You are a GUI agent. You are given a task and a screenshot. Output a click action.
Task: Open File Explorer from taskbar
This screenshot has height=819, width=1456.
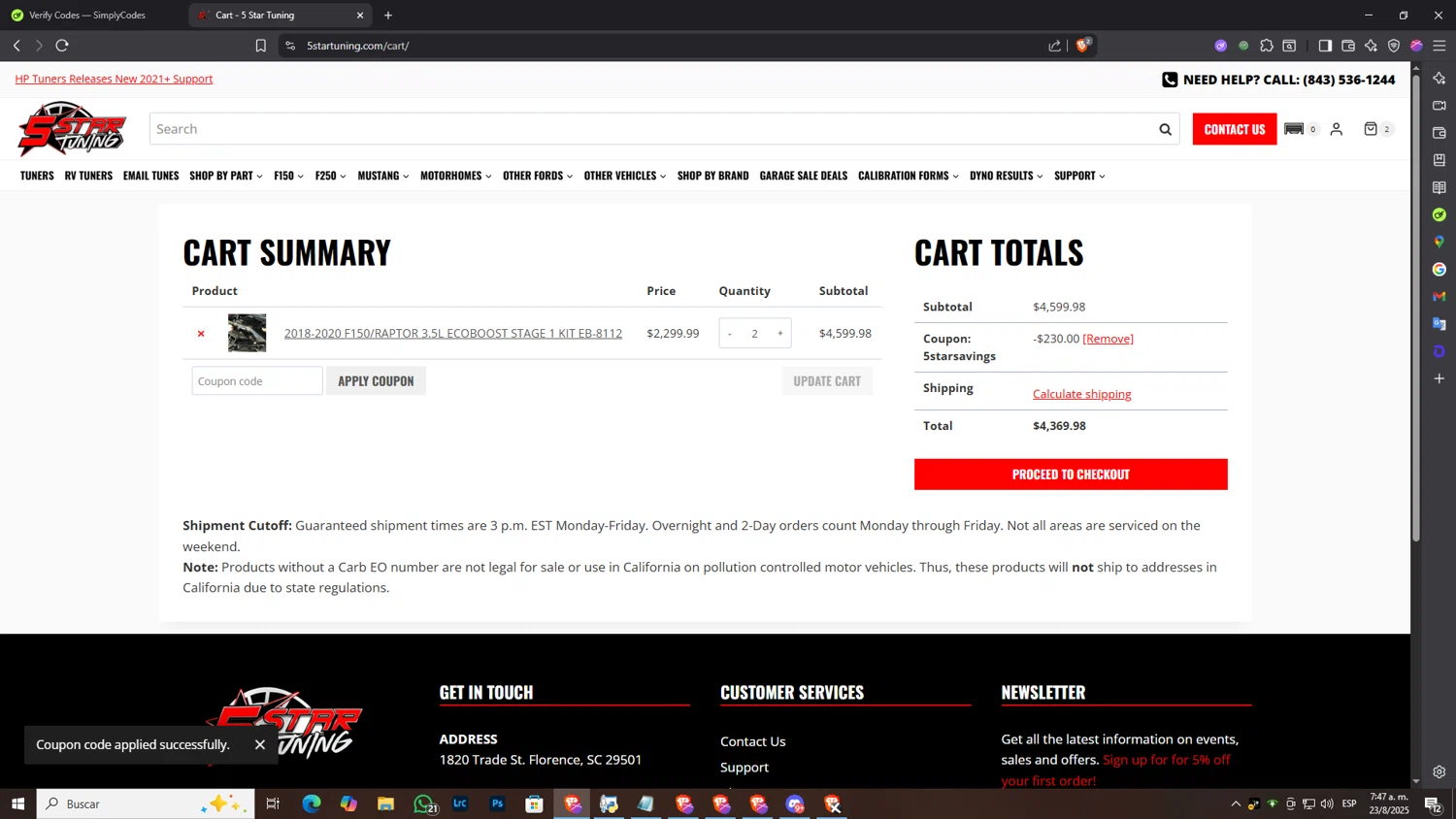click(385, 803)
